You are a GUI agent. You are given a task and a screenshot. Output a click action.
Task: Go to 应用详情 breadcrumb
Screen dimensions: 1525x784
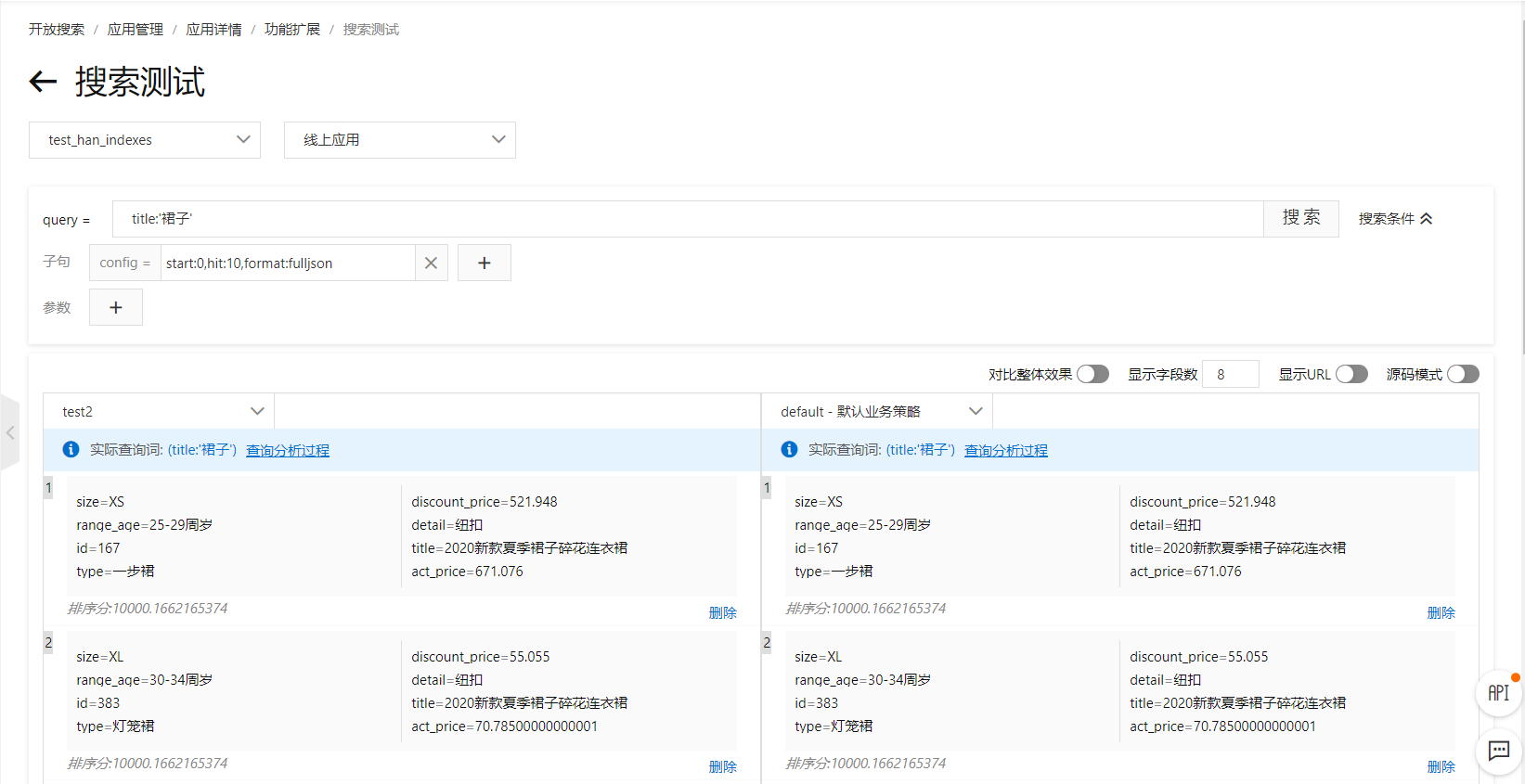coord(213,30)
